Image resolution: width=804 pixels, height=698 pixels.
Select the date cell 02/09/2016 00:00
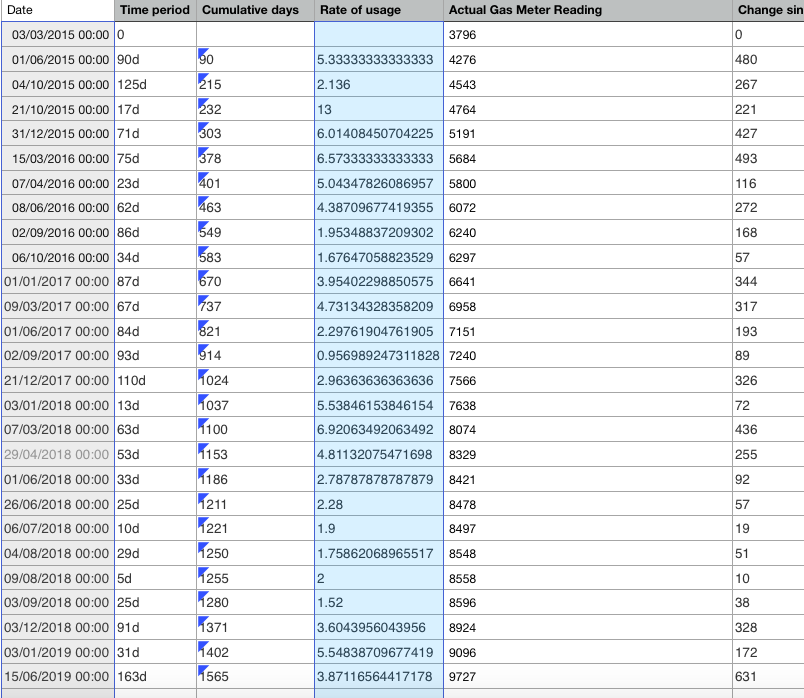click(58, 232)
